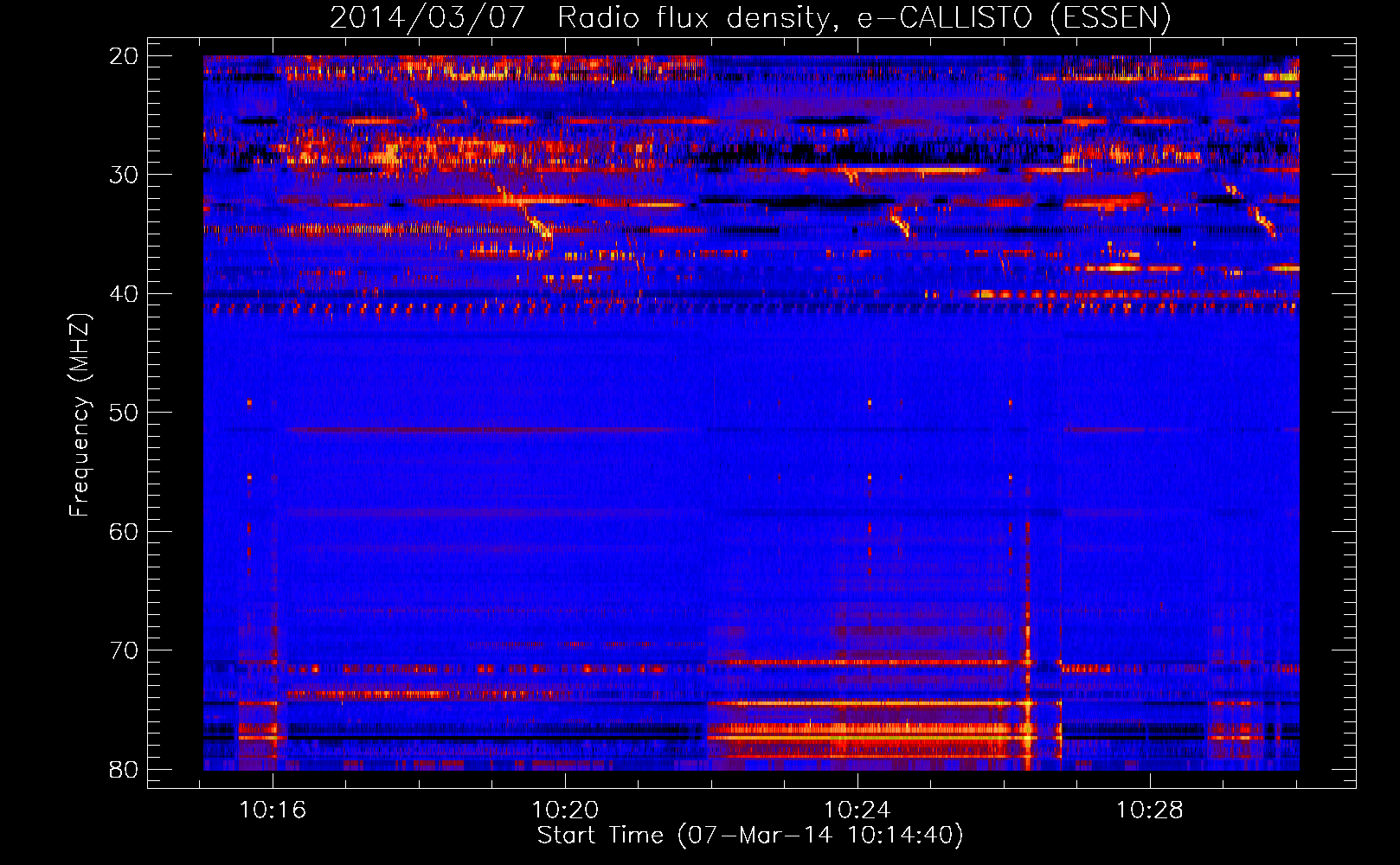Click the plot title '2014/03/07 Radio flux density, e-CALLISTO (ESSEN)'

click(750, 17)
